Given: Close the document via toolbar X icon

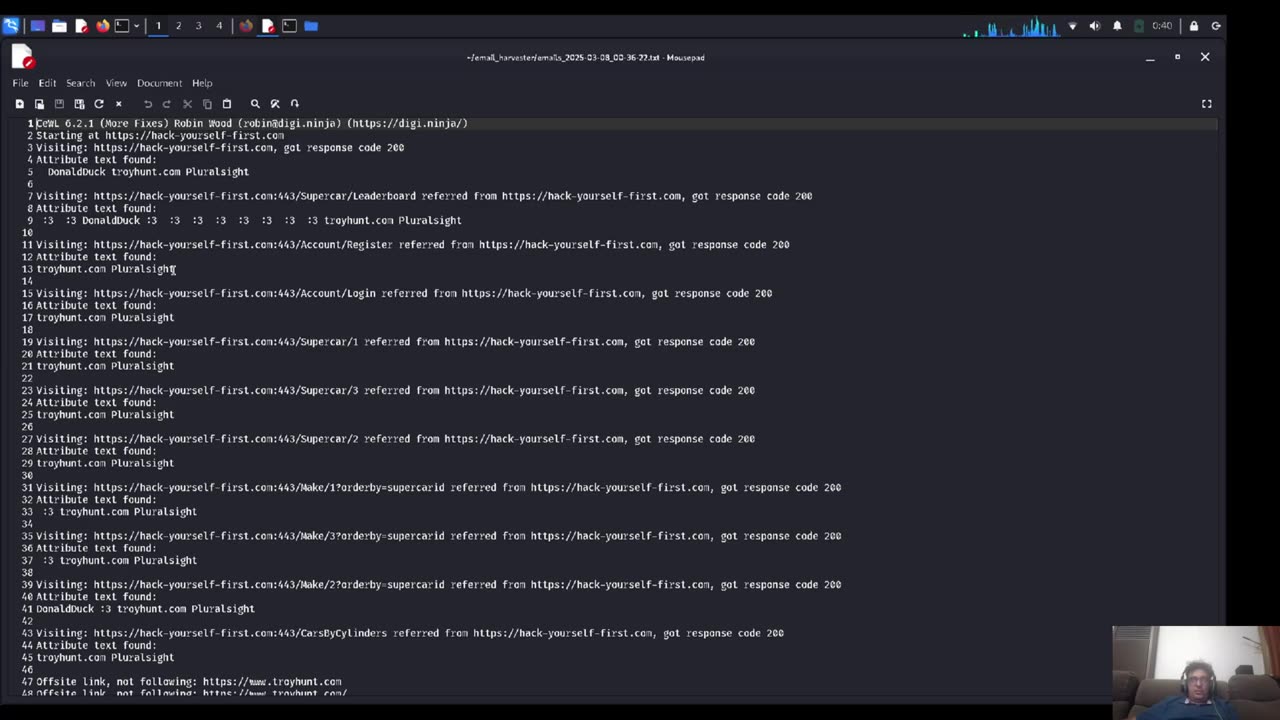Looking at the screenshot, I should coord(118,104).
